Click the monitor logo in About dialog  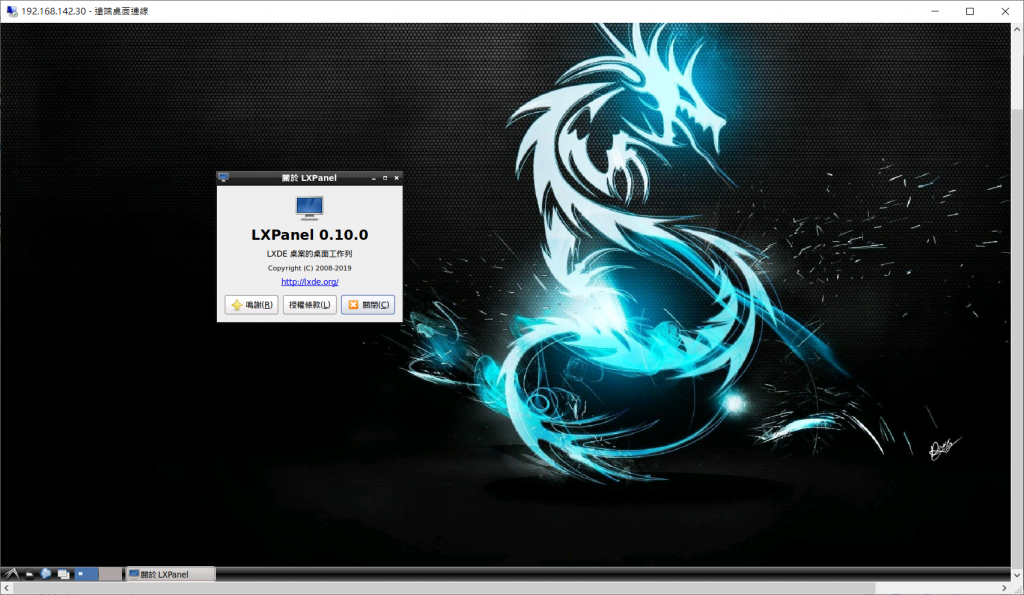pos(310,208)
